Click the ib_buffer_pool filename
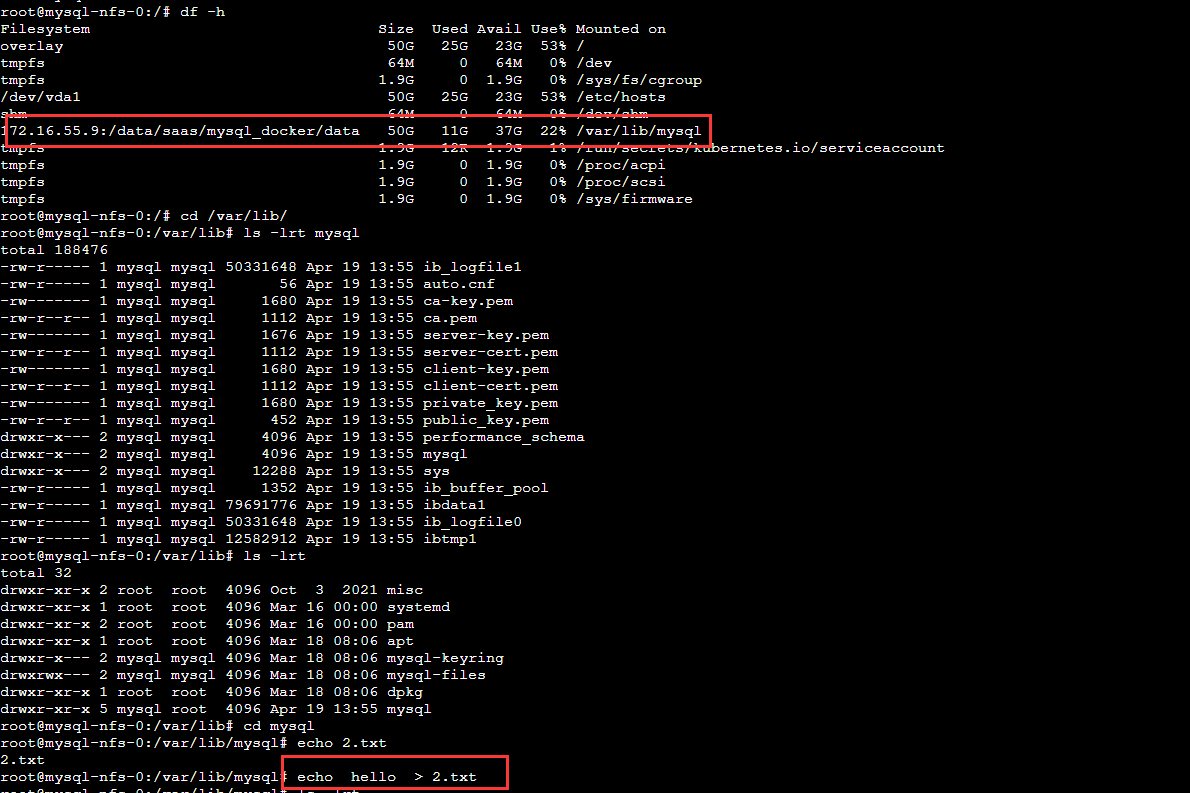Screen dimensions: 1190x793 tap(485, 488)
